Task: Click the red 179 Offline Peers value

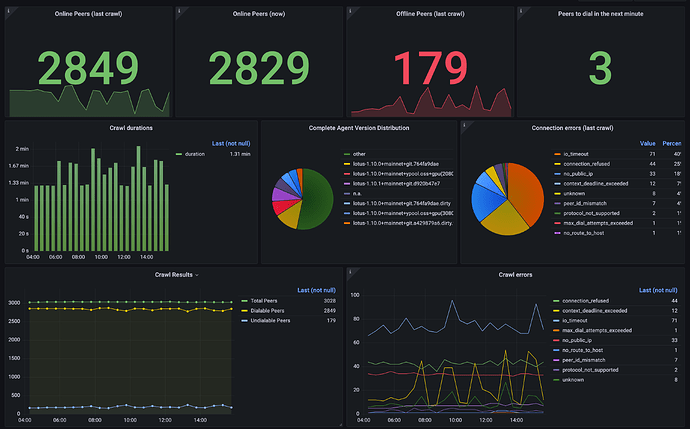Action: coord(430,67)
